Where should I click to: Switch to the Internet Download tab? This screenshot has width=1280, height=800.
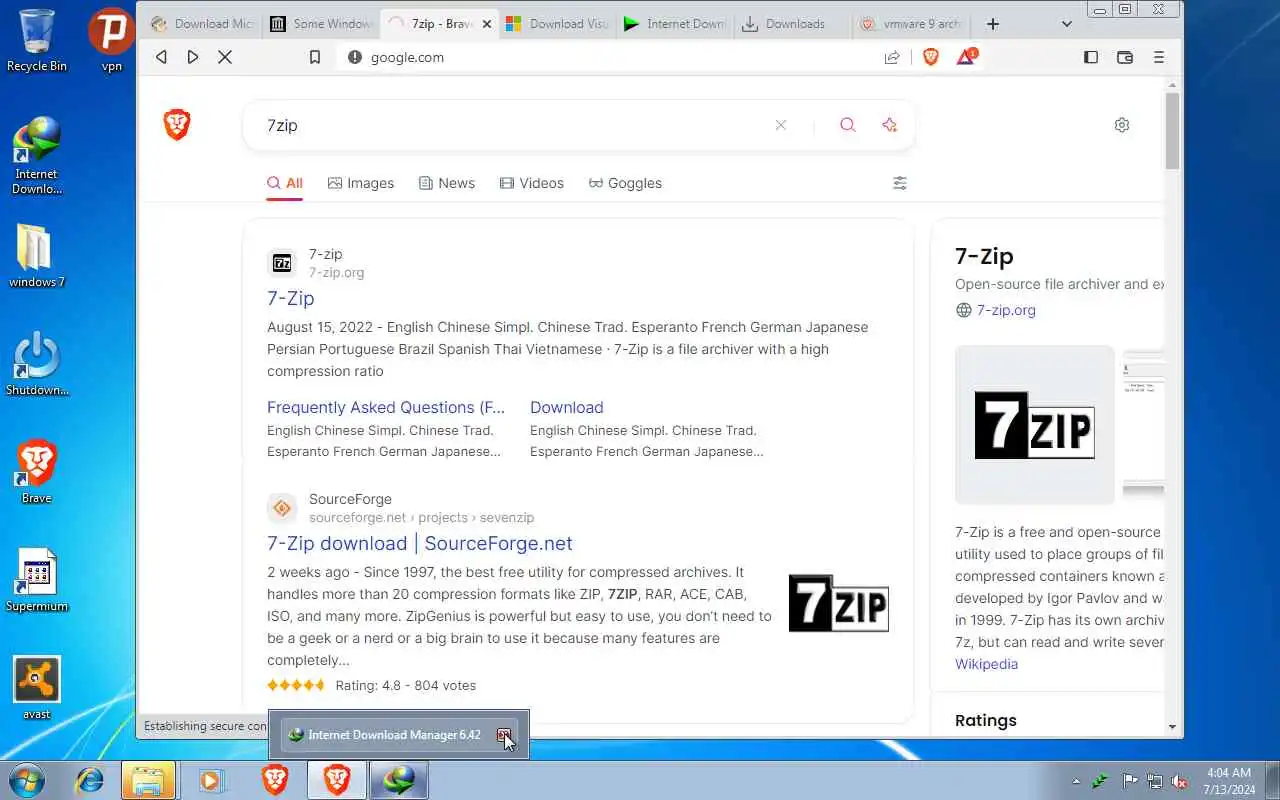coord(675,24)
